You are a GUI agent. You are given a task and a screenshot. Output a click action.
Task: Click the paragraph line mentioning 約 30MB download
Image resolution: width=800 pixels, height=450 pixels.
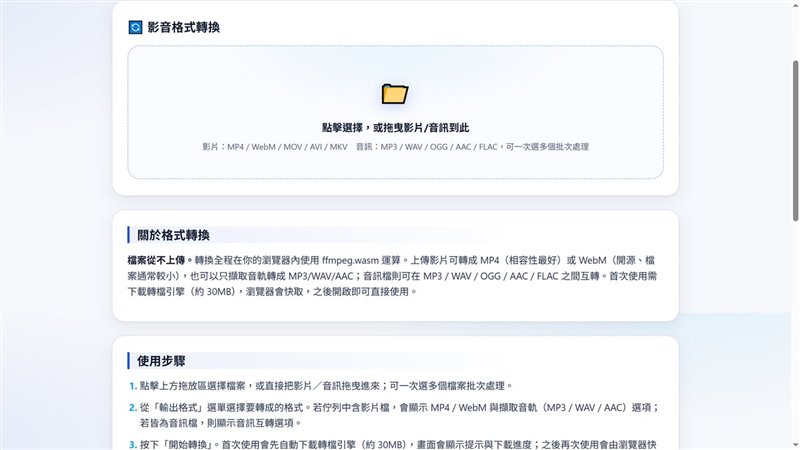click(x=272, y=292)
